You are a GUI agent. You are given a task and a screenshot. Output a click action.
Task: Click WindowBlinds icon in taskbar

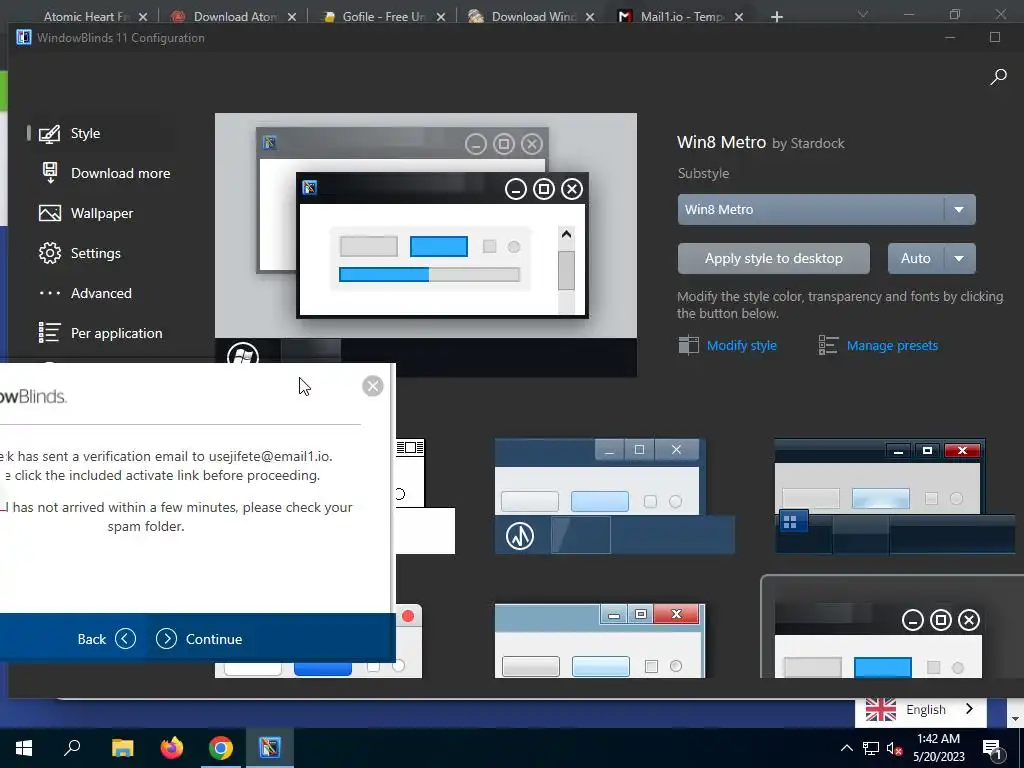(270, 748)
